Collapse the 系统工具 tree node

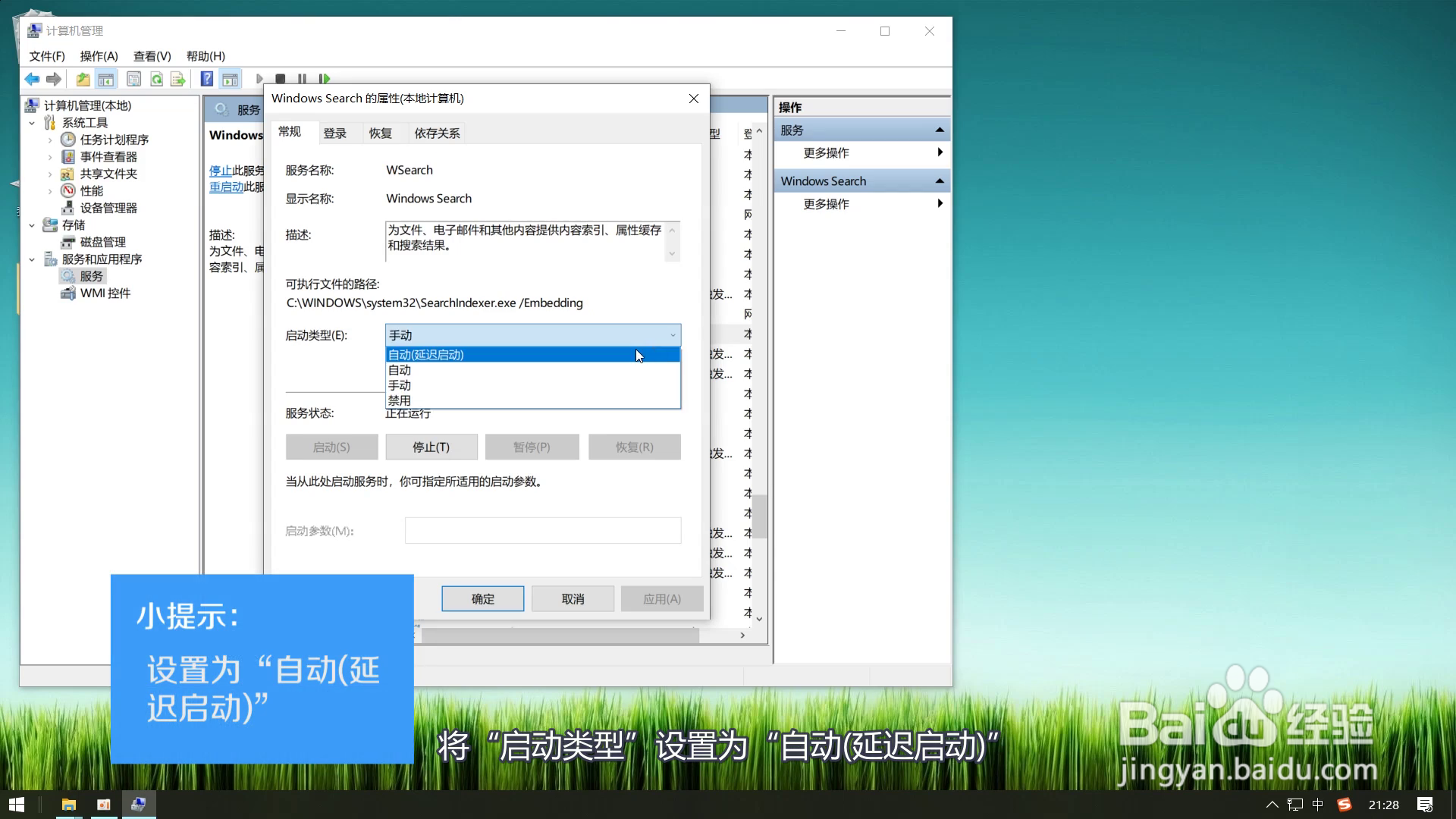coord(32,123)
